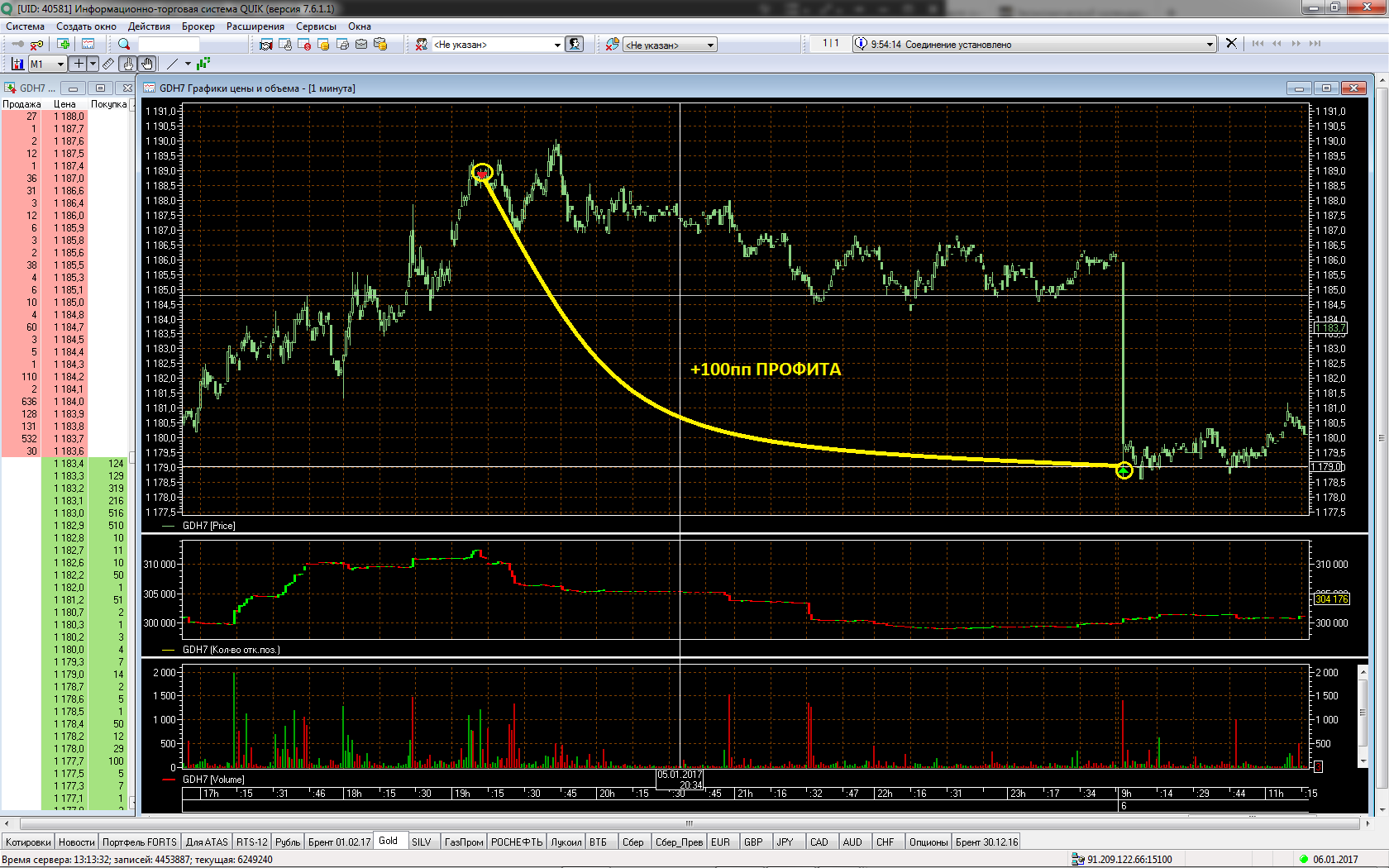This screenshot has height=868, width=1389.
Task: Select the ruler measurement tool
Action: [108, 64]
